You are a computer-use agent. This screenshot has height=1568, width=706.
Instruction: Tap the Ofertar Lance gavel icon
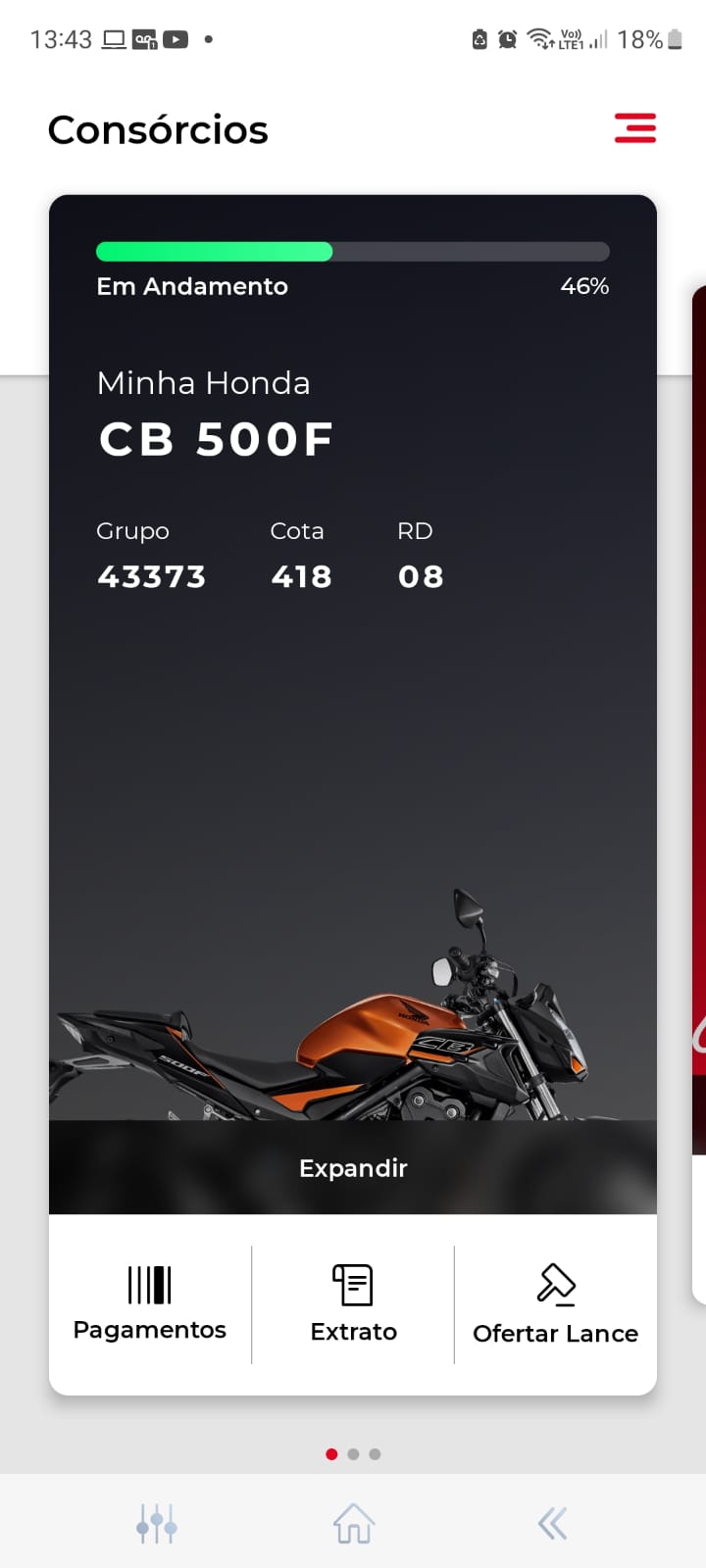pos(556,1285)
